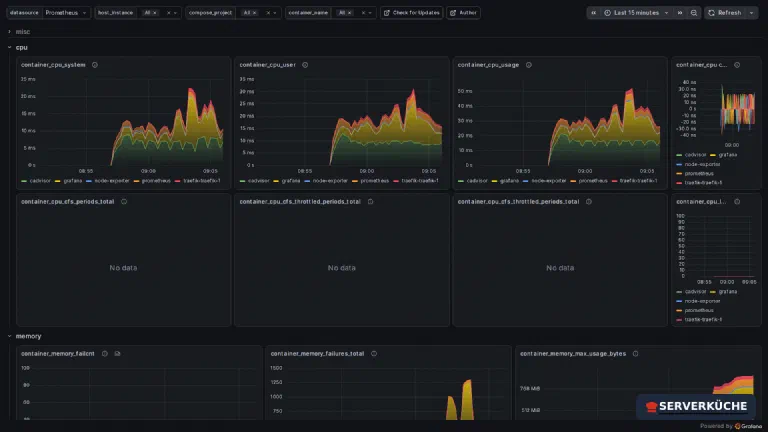Viewport: 768px width, 432px height.
Task: Click the Author link button
Action: 463,13
